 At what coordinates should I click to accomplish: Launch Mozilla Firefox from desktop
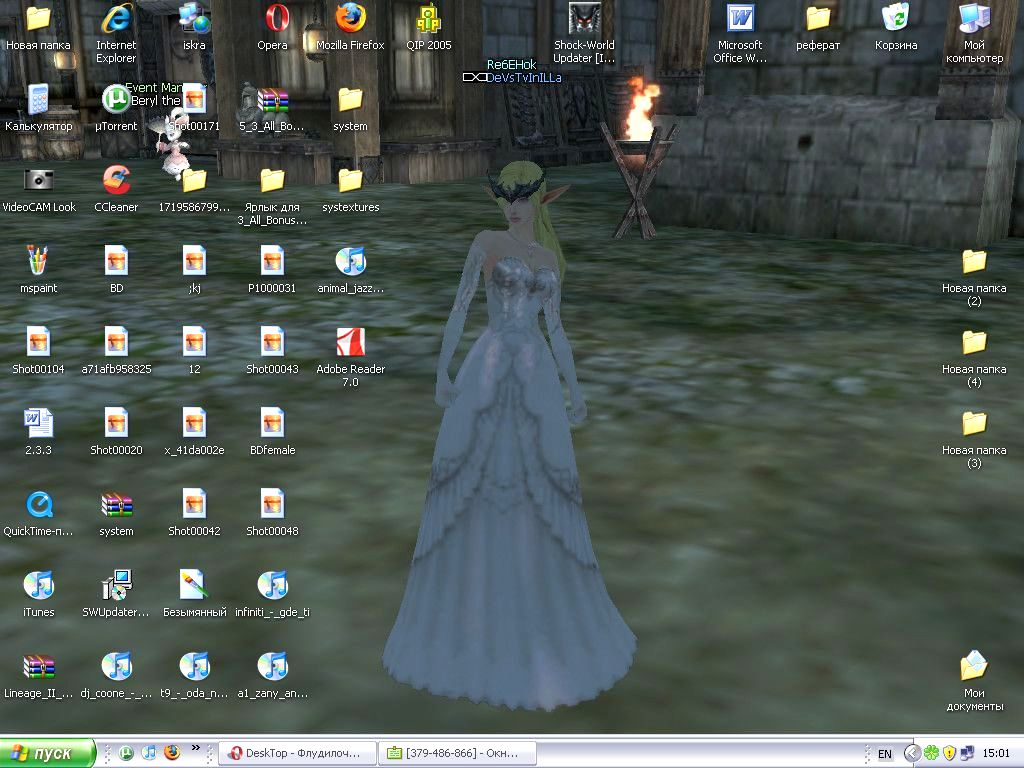point(350,20)
